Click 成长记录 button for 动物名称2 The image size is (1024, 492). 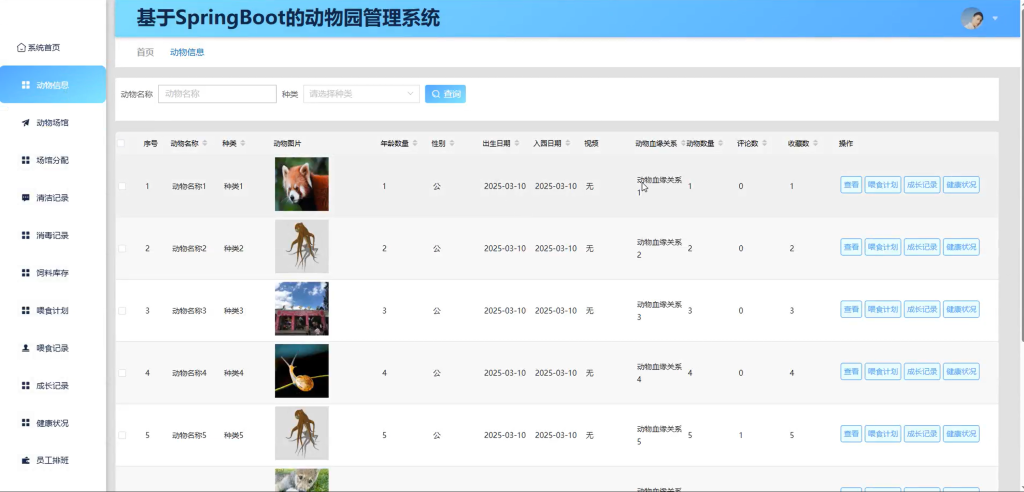[x=922, y=247]
